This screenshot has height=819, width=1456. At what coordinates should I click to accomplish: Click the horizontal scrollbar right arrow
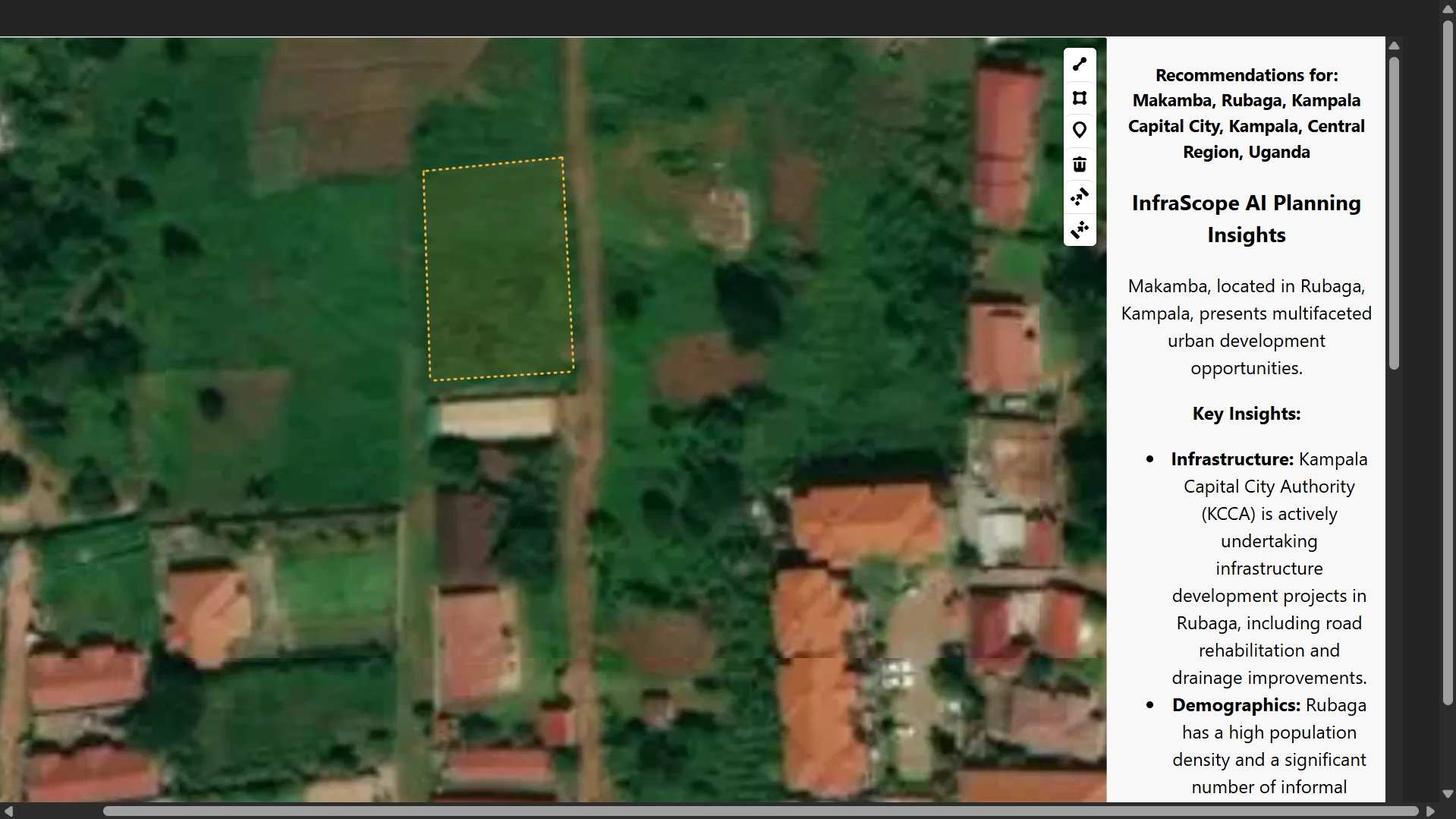(x=1431, y=811)
